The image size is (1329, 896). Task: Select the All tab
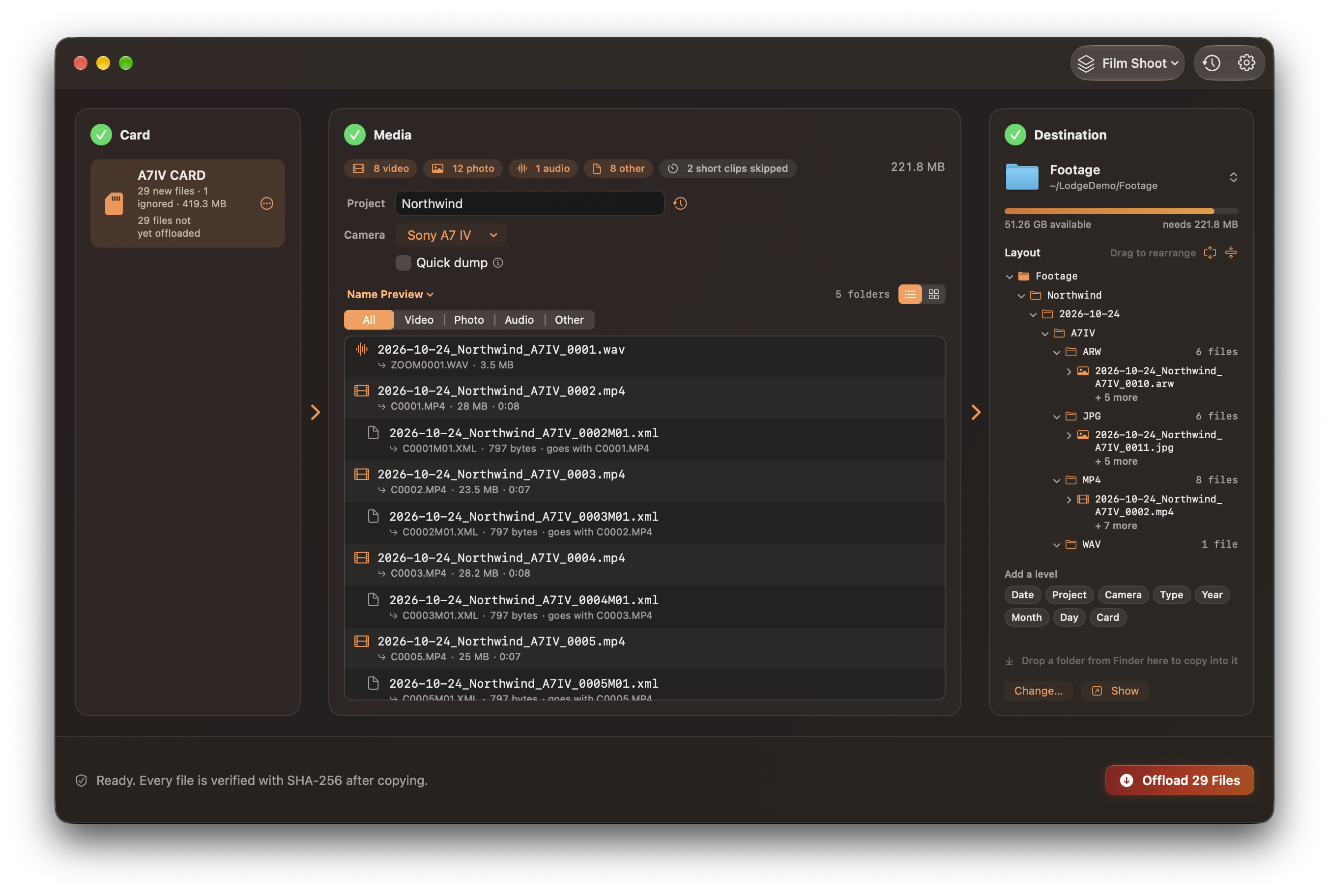point(369,320)
